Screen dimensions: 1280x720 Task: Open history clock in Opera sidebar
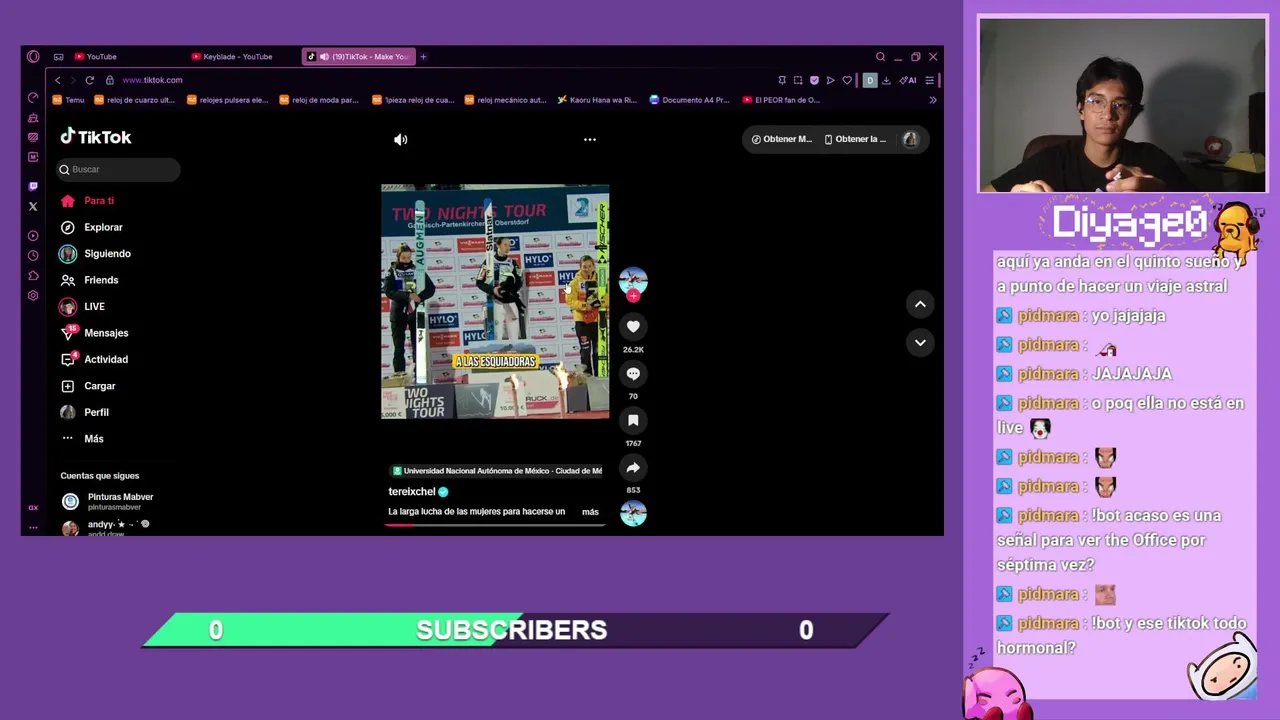33,256
